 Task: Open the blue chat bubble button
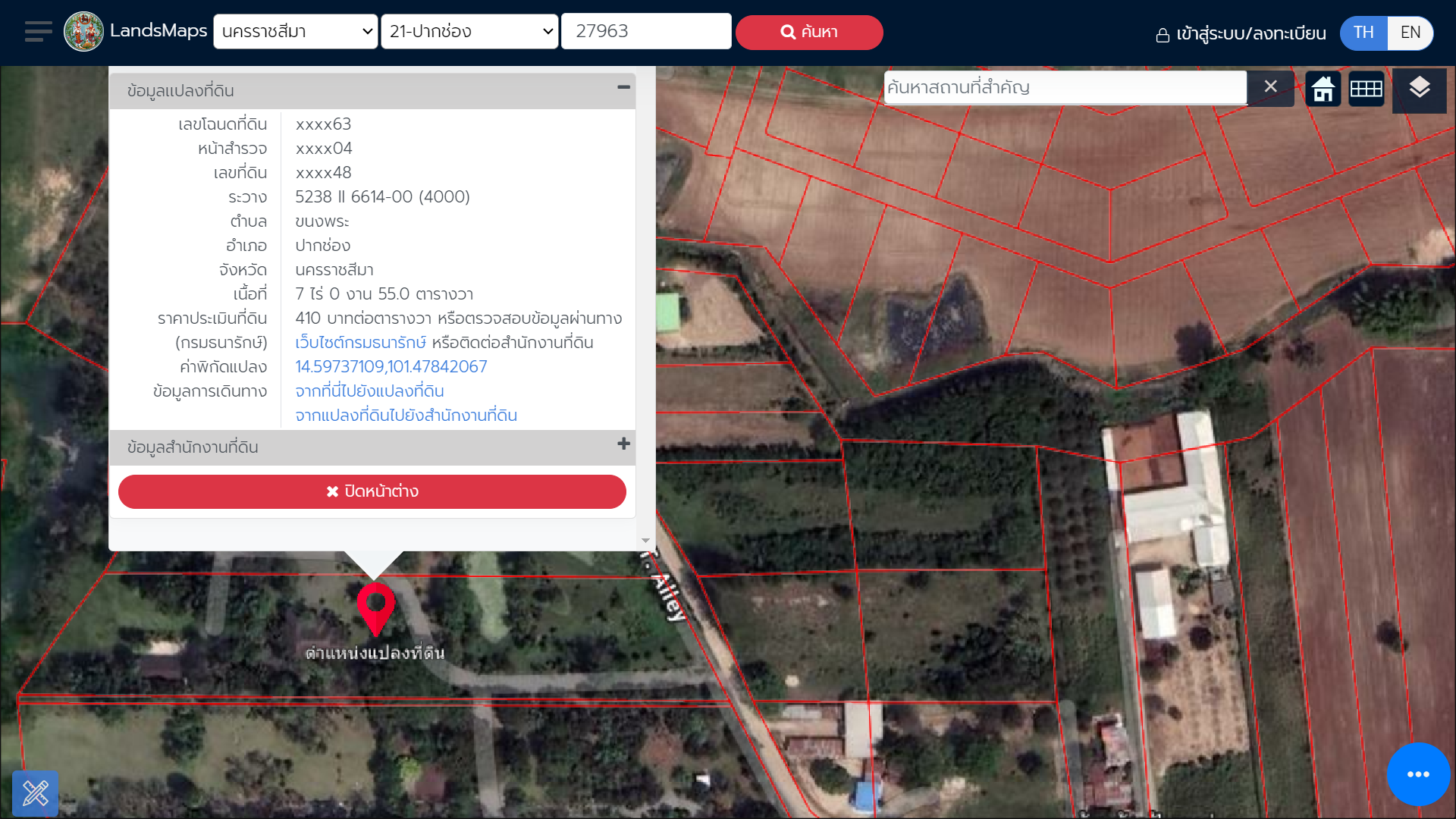click(1418, 774)
